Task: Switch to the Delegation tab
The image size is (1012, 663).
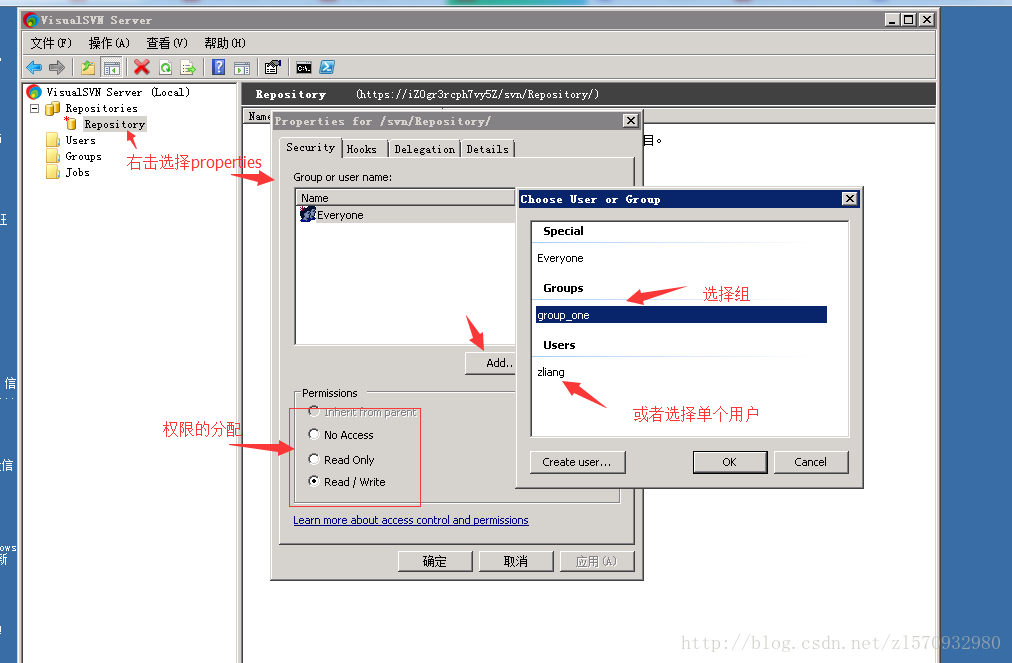Action: coord(425,149)
